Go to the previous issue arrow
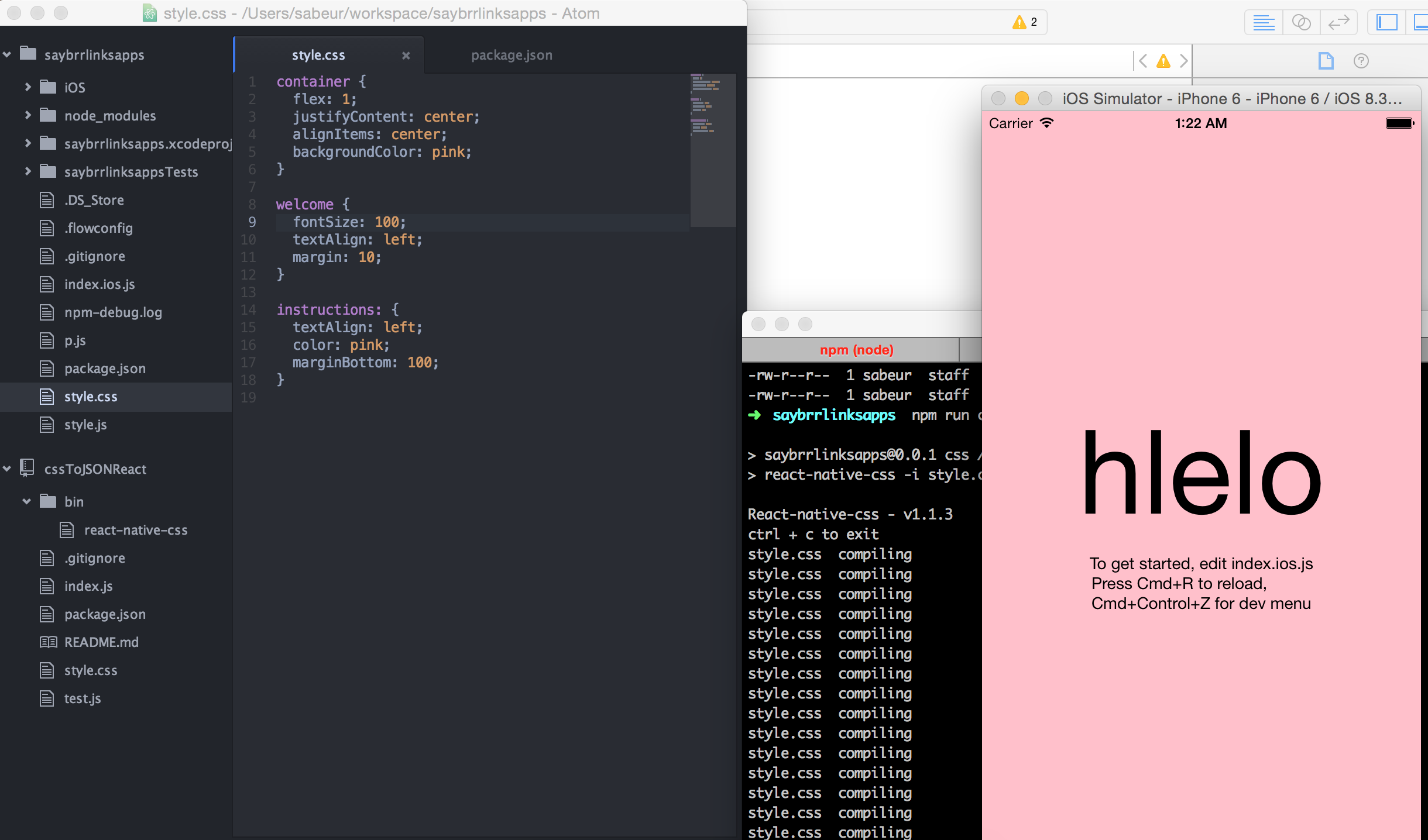Screen dimensions: 1428x840 [x=1143, y=61]
